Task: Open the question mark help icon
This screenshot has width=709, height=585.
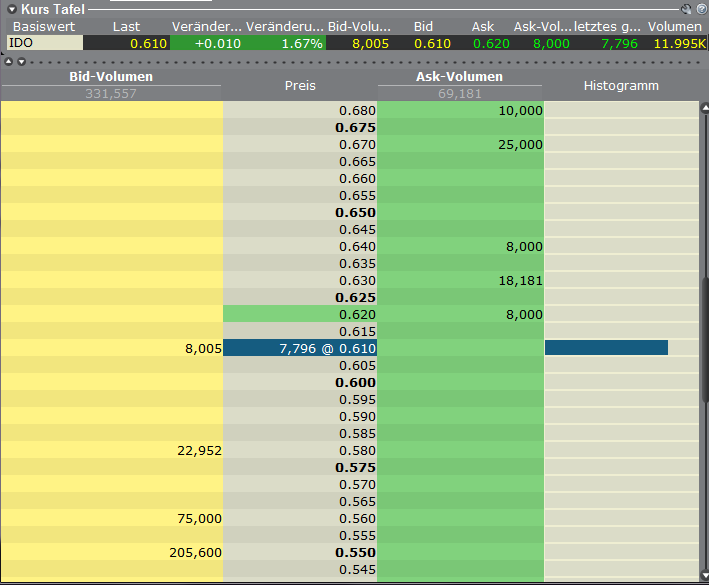Action: (x=702, y=9)
